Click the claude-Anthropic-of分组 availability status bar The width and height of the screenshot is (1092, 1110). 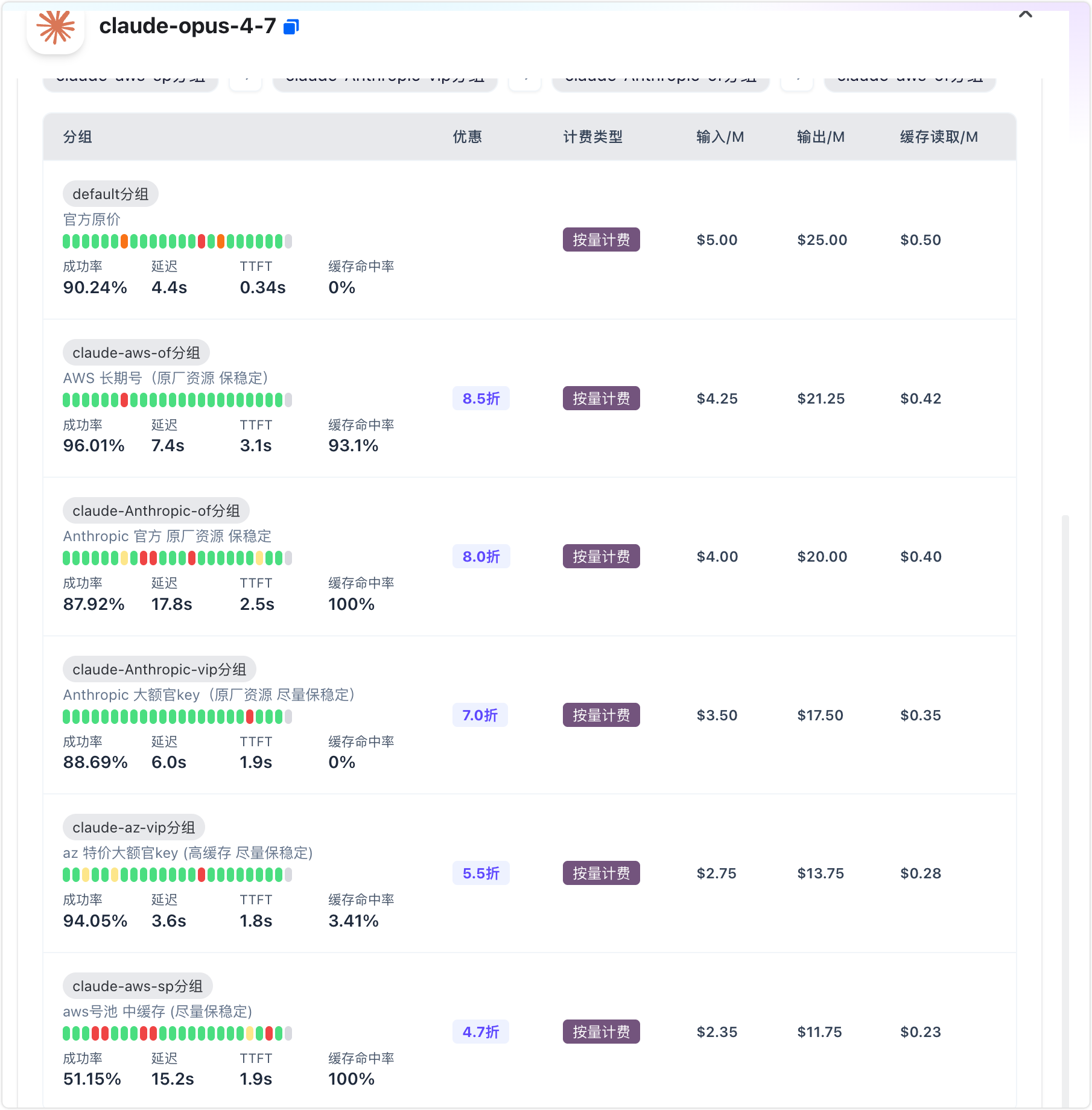tap(177, 558)
